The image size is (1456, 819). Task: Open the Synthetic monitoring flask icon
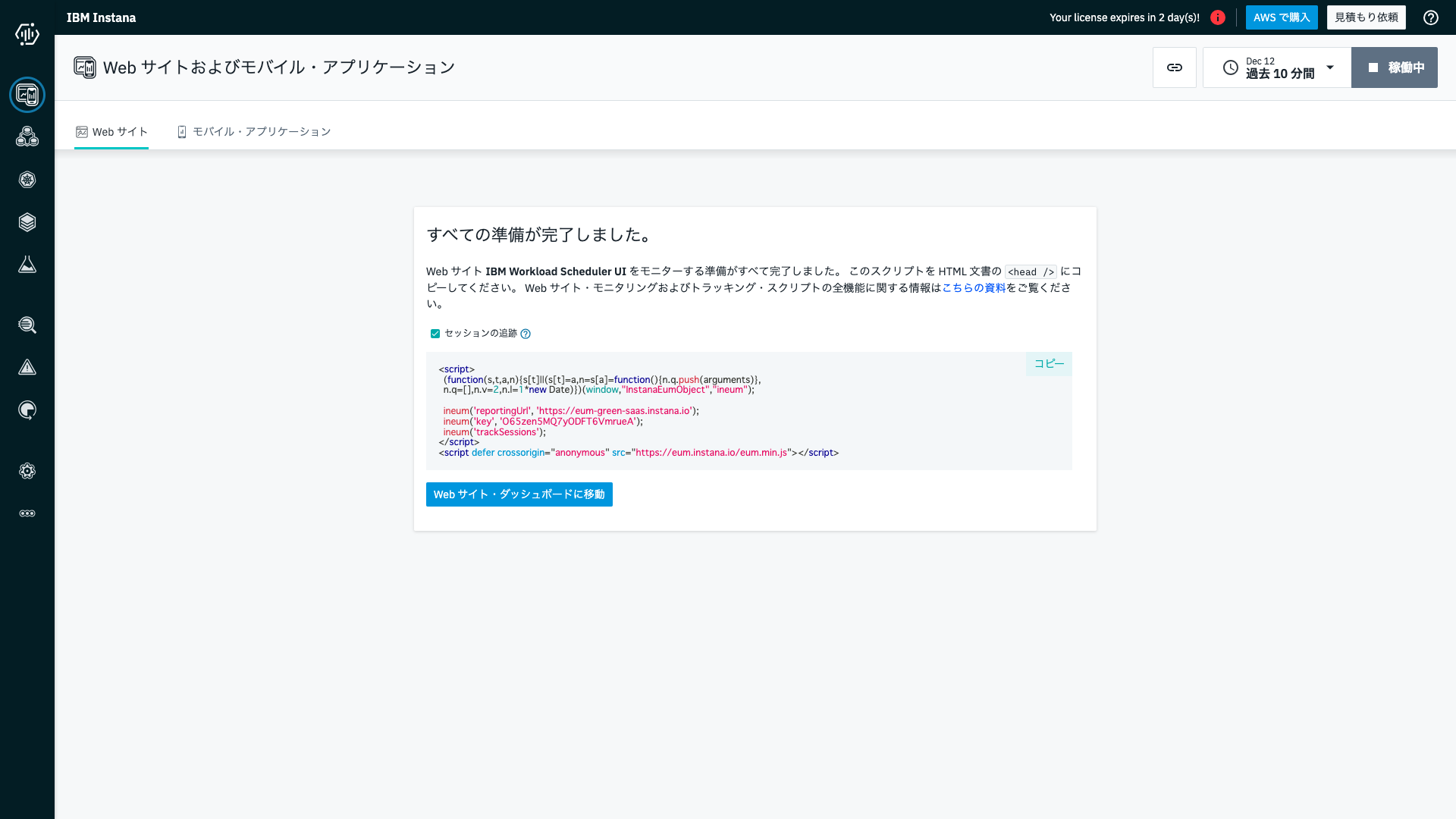pos(27,264)
